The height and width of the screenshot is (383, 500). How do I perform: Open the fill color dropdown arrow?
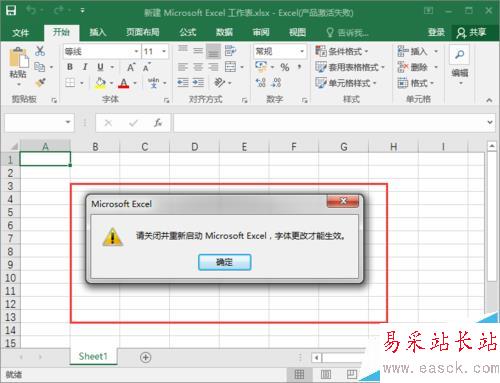point(112,83)
